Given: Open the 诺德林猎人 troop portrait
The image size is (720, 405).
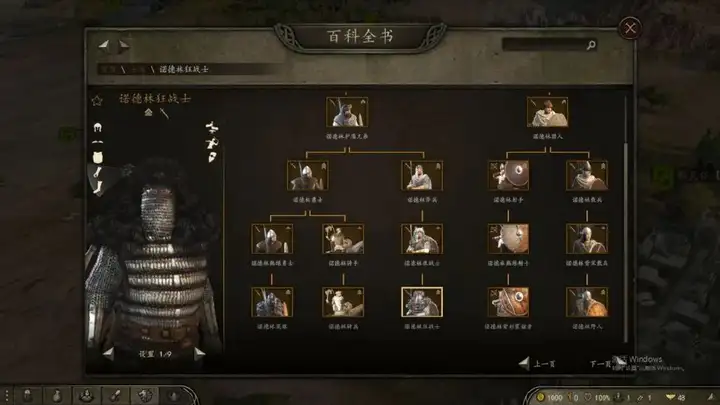Looking at the screenshot, I should coord(547,112).
